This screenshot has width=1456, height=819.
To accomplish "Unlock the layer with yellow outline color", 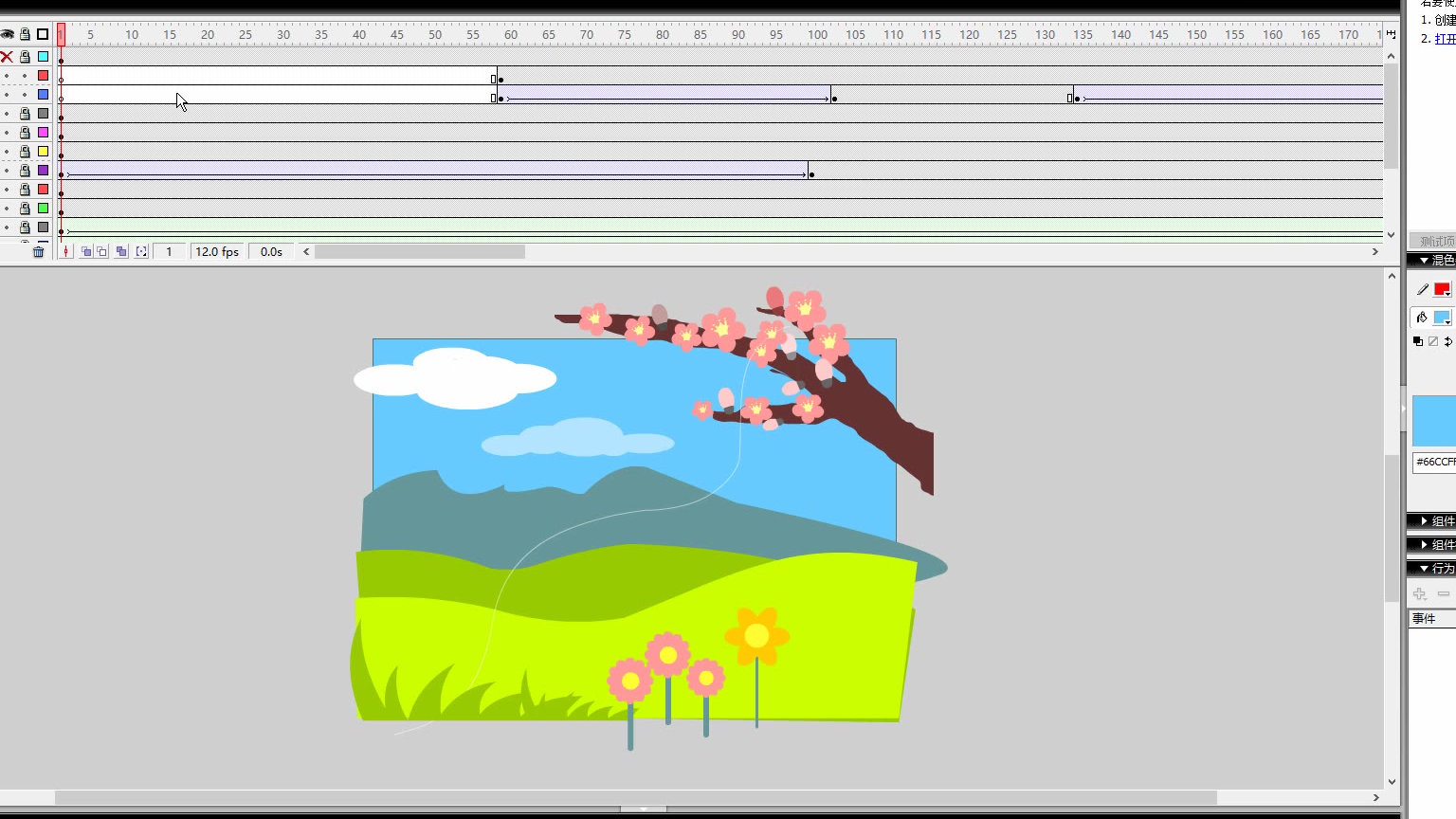I will 26,152.
